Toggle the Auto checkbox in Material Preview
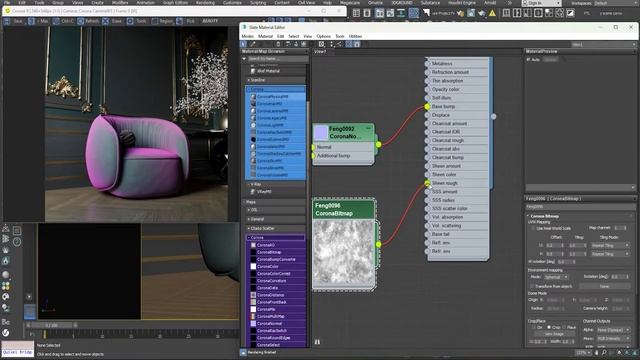This screenshot has height=360, width=640. coord(528,60)
